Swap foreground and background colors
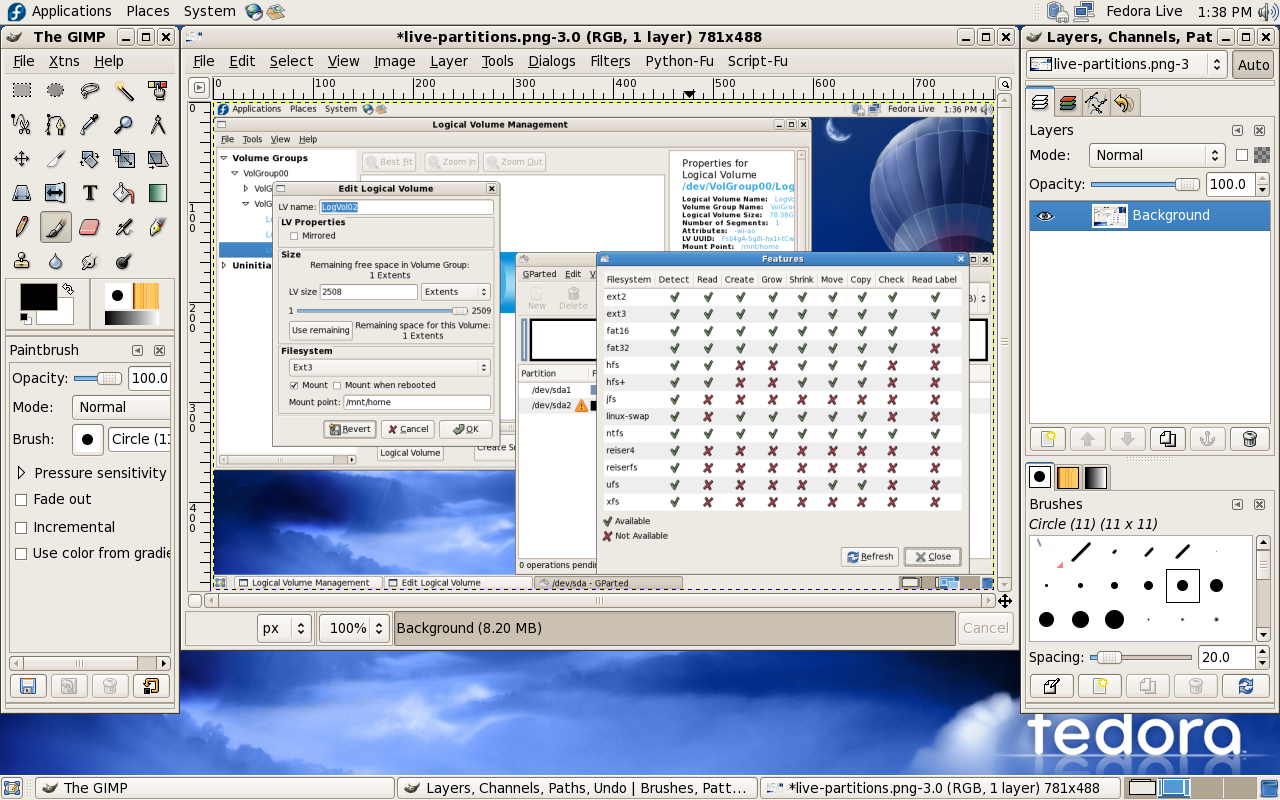1280x800 pixels. pyautogui.click(x=68, y=289)
